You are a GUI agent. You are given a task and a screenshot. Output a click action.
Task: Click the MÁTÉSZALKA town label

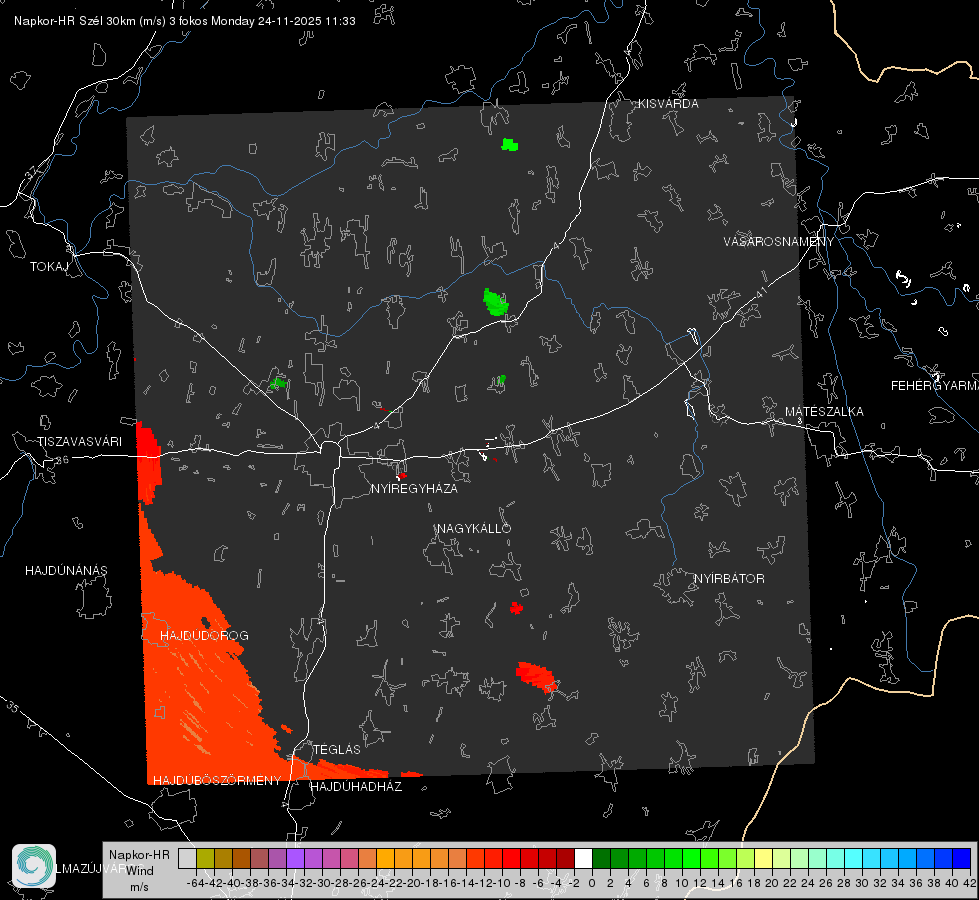point(824,411)
